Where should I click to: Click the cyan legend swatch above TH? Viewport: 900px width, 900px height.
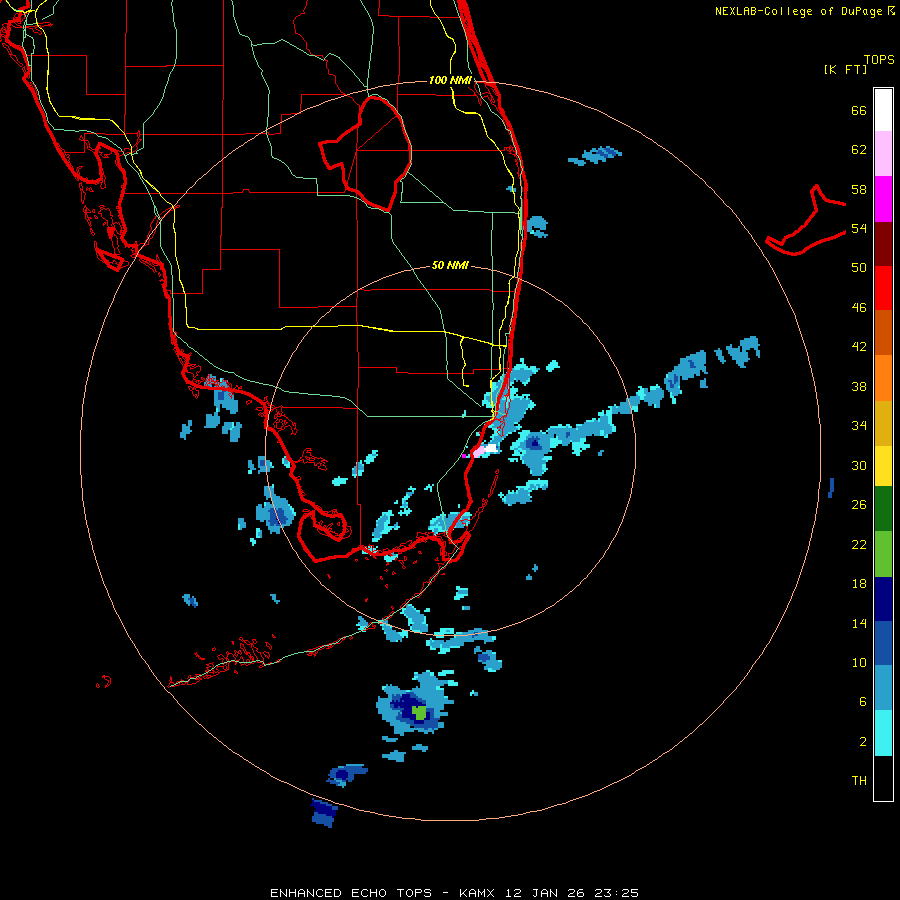point(883,733)
